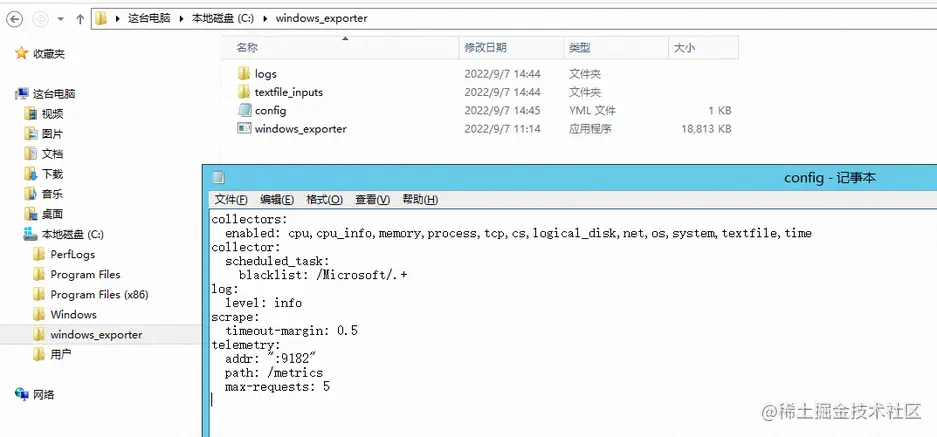Click the 'max-requests: 5' line
Screen dimensions: 937x437
277,387
